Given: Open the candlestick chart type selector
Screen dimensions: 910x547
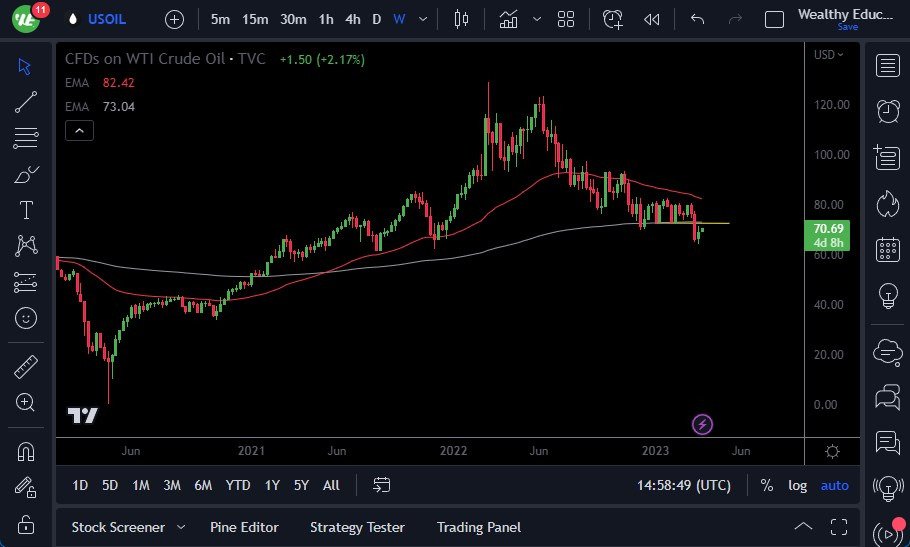Looking at the screenshot, I should pyautogui.click(x=461, y=19).
